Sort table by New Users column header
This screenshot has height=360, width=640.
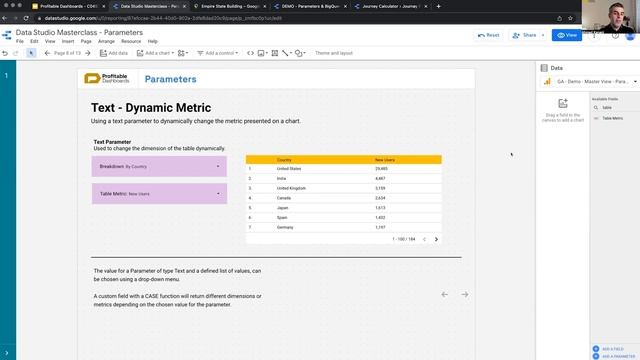tap(384, 160)
